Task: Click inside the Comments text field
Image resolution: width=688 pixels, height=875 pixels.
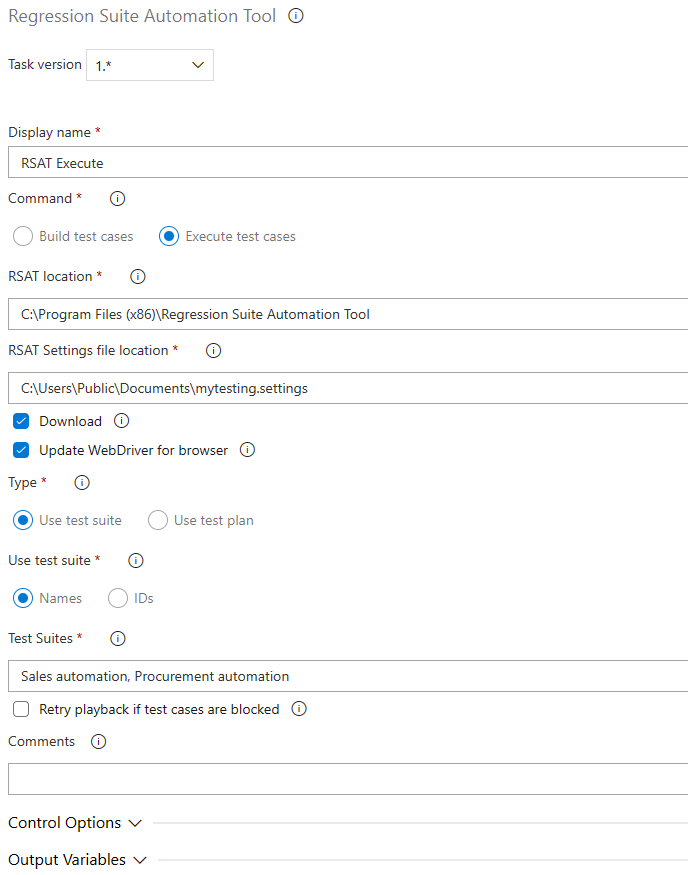Action: (300, 779)
